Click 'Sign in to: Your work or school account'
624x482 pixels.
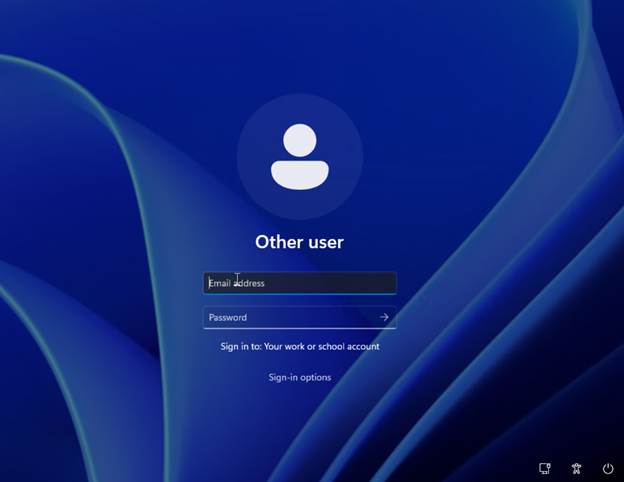(300, 347)
